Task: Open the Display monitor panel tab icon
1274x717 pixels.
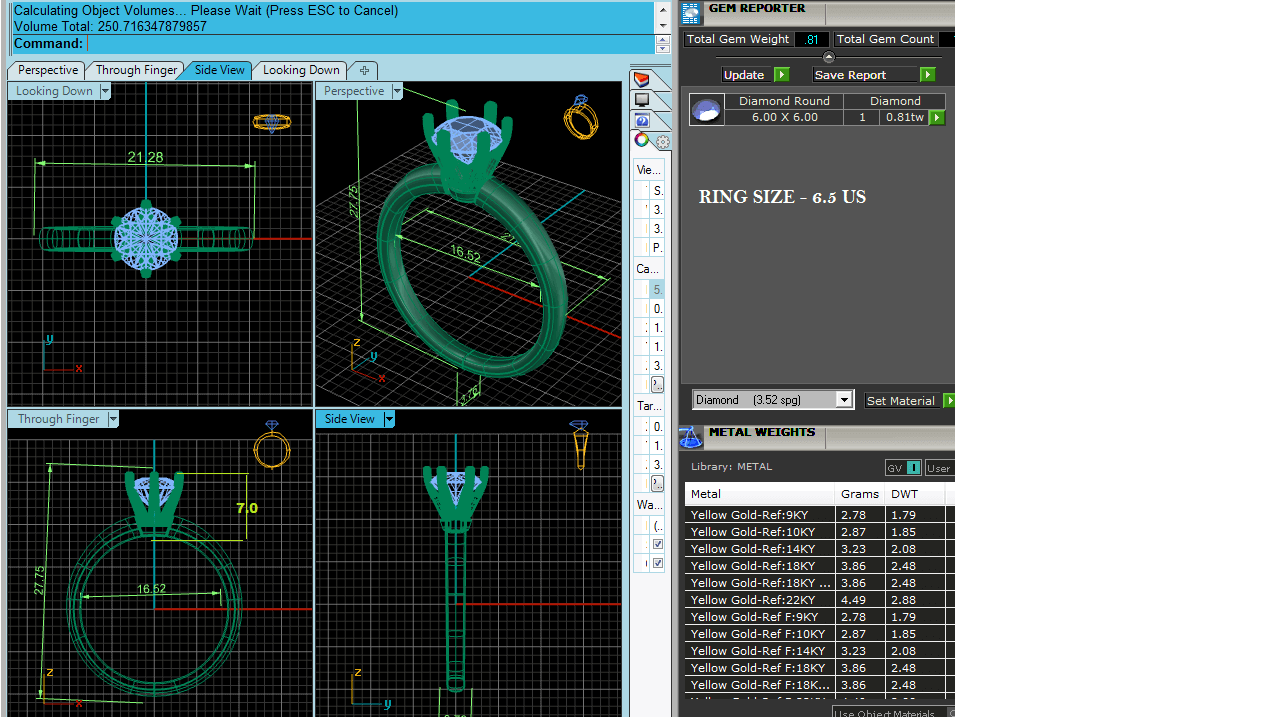Action: [641, 100]
